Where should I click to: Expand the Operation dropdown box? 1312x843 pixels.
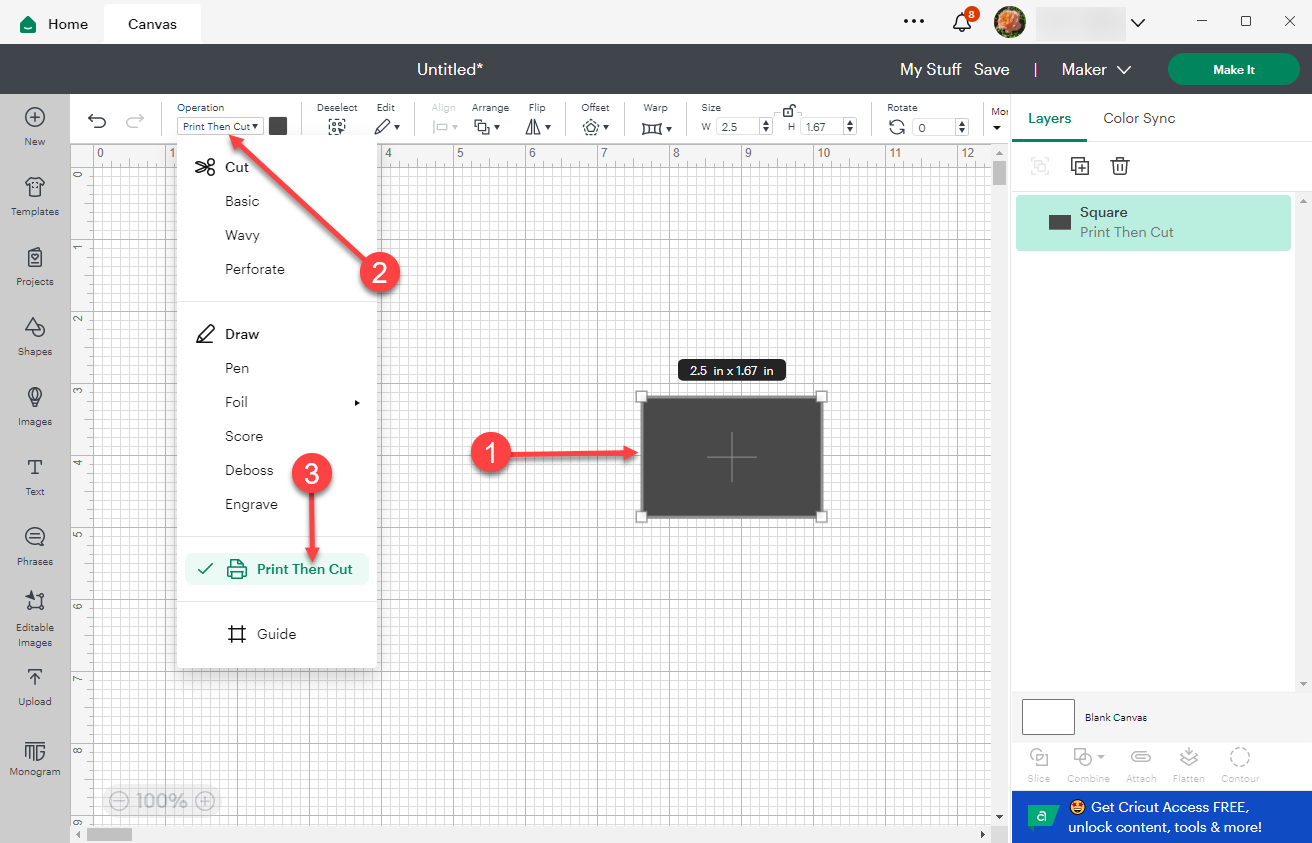pos(221,126)
